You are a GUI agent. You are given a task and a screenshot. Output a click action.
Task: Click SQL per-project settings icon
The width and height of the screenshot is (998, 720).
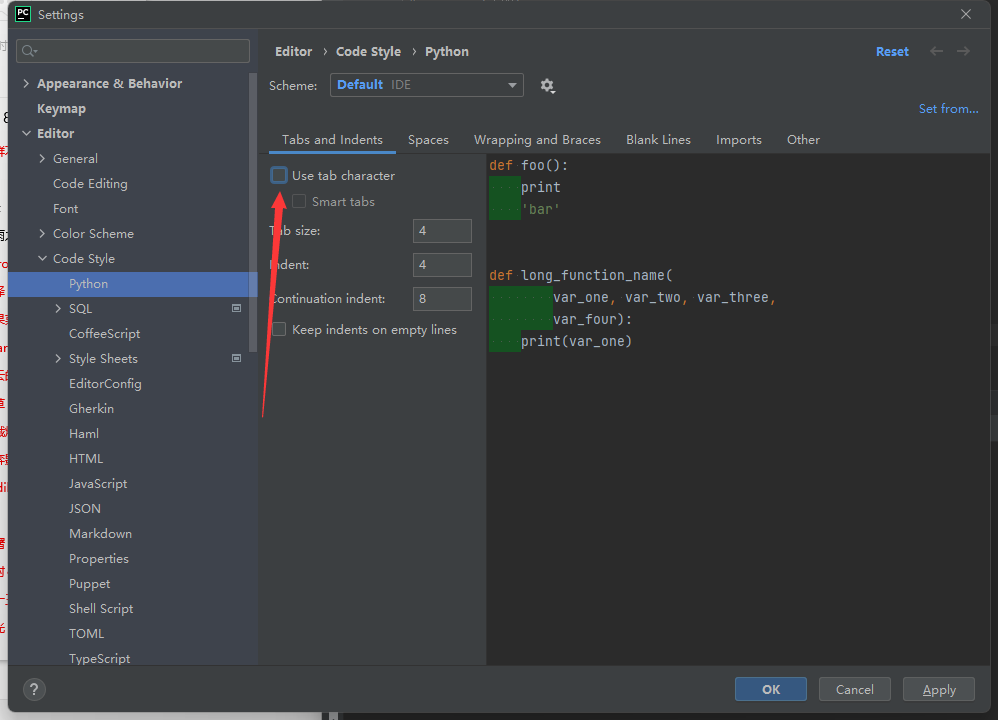[x=237, y=309]
